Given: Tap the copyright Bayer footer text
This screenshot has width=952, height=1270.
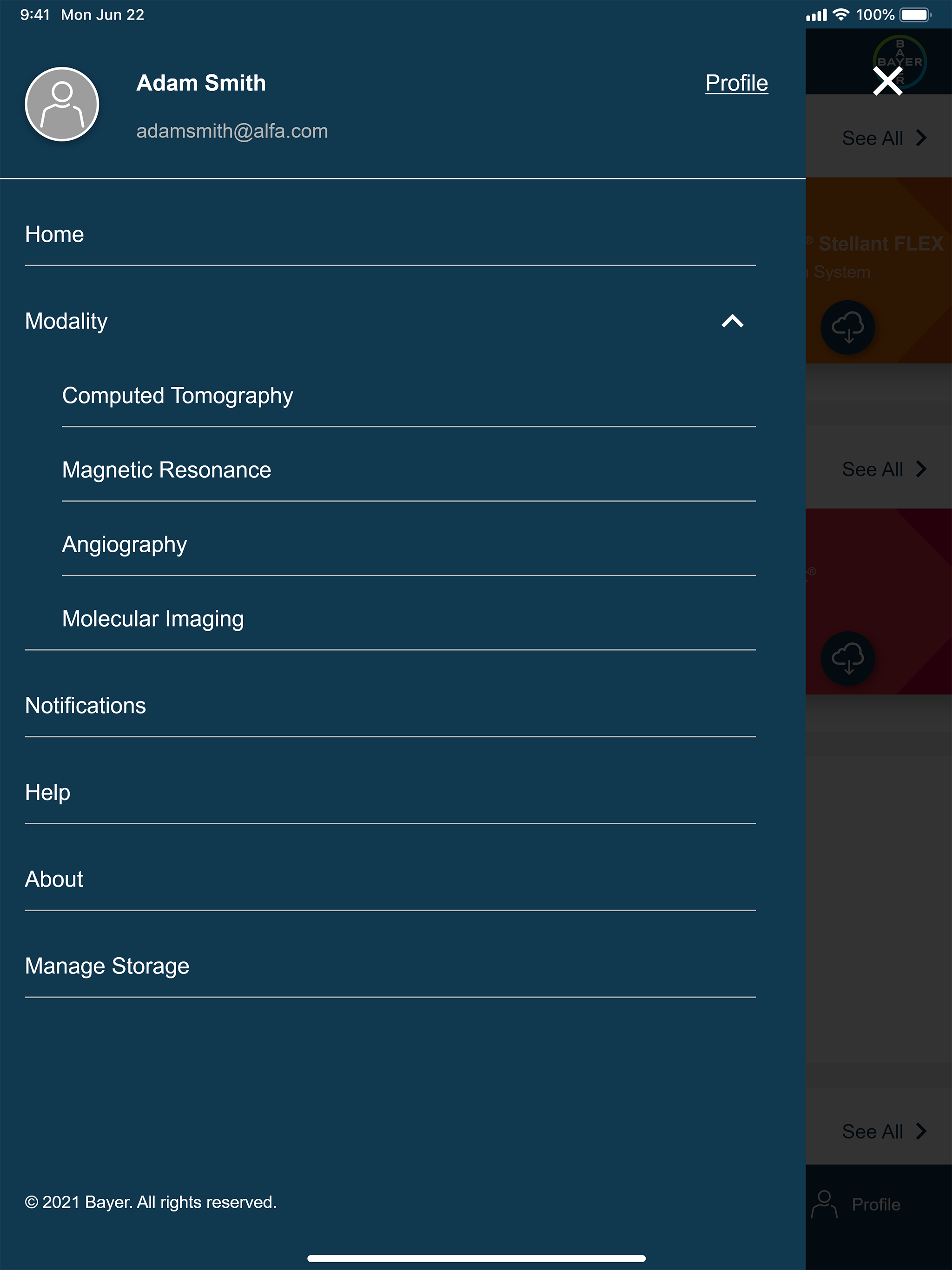Looking at the screenshot, I should (x=151, y=1202).
